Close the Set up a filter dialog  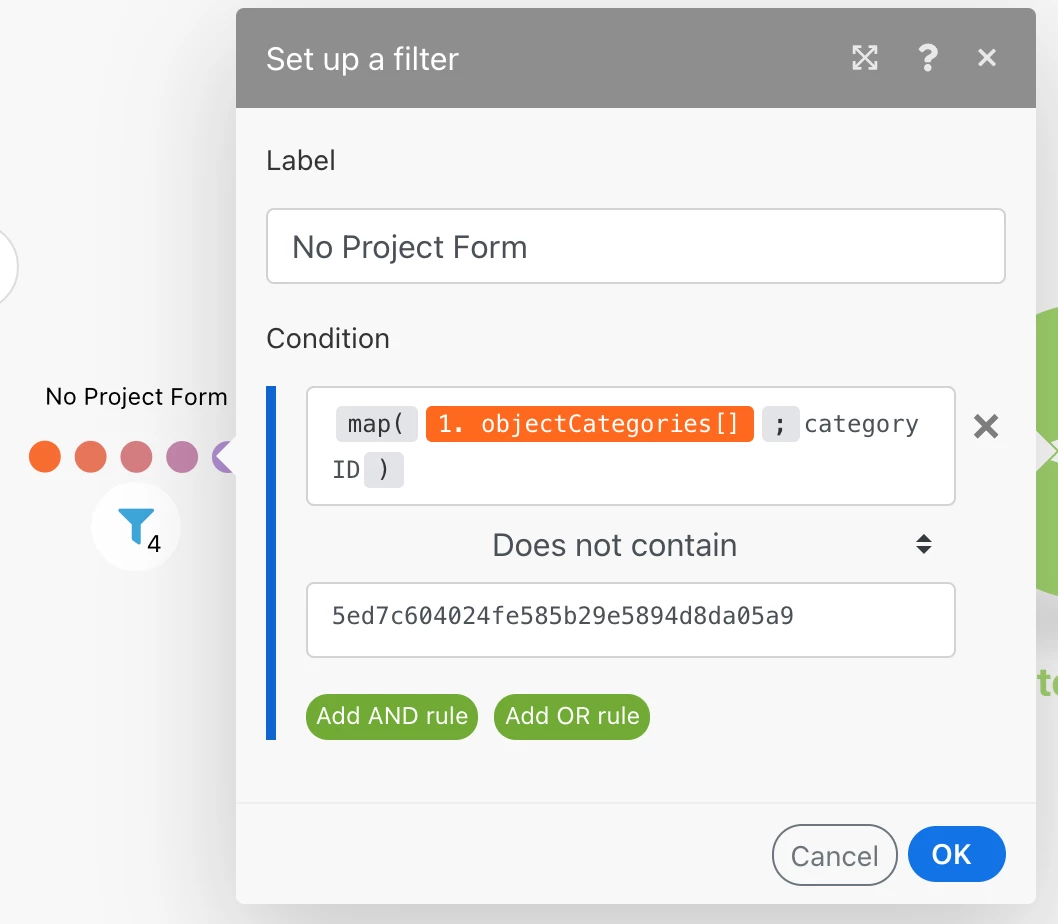click(987, 59)
